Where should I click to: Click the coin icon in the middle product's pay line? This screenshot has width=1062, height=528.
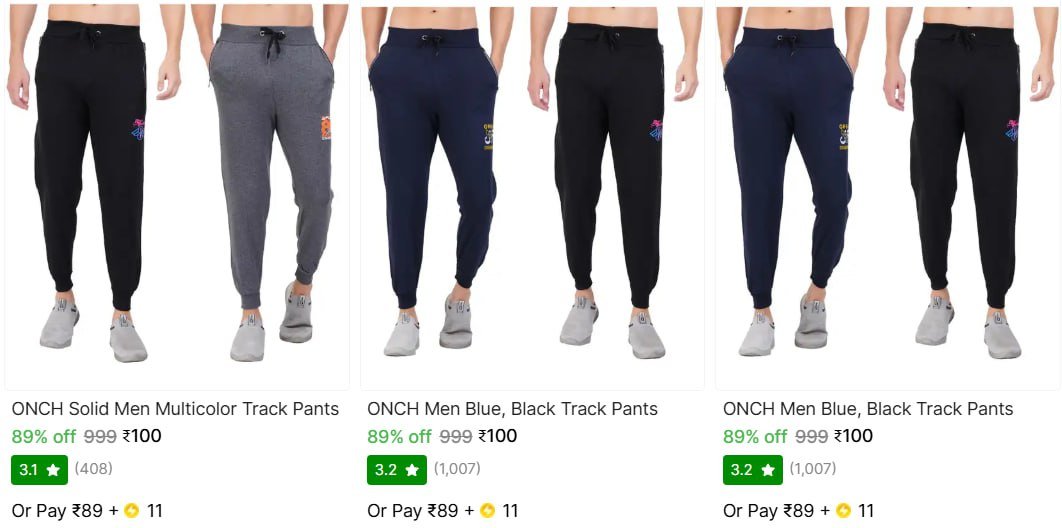[x=488, y=510]
